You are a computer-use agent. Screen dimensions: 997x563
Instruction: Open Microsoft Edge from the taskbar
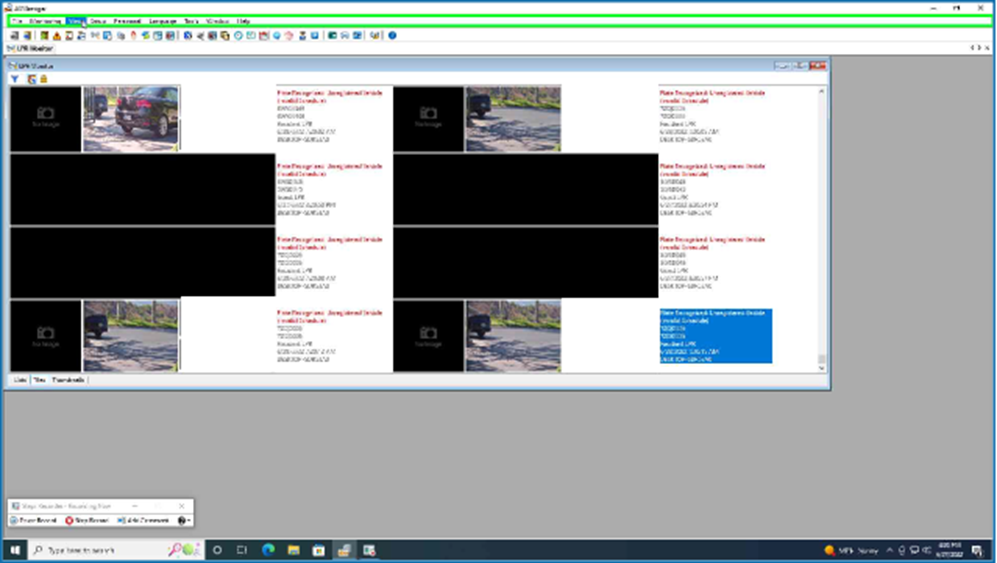[x=268, y=550]
